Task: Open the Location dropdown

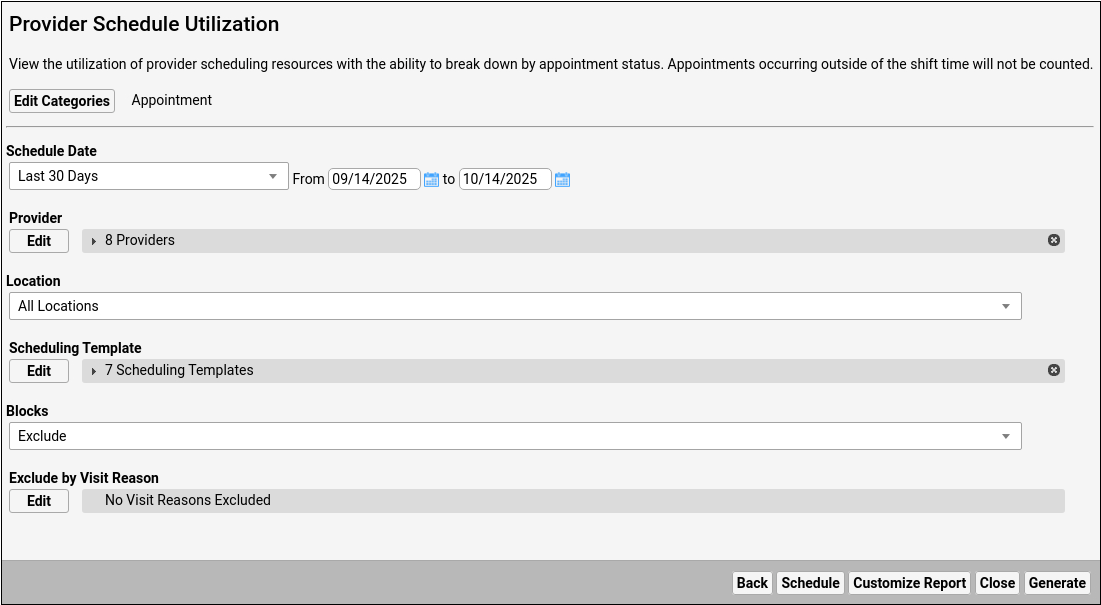Action: (515, 306)
